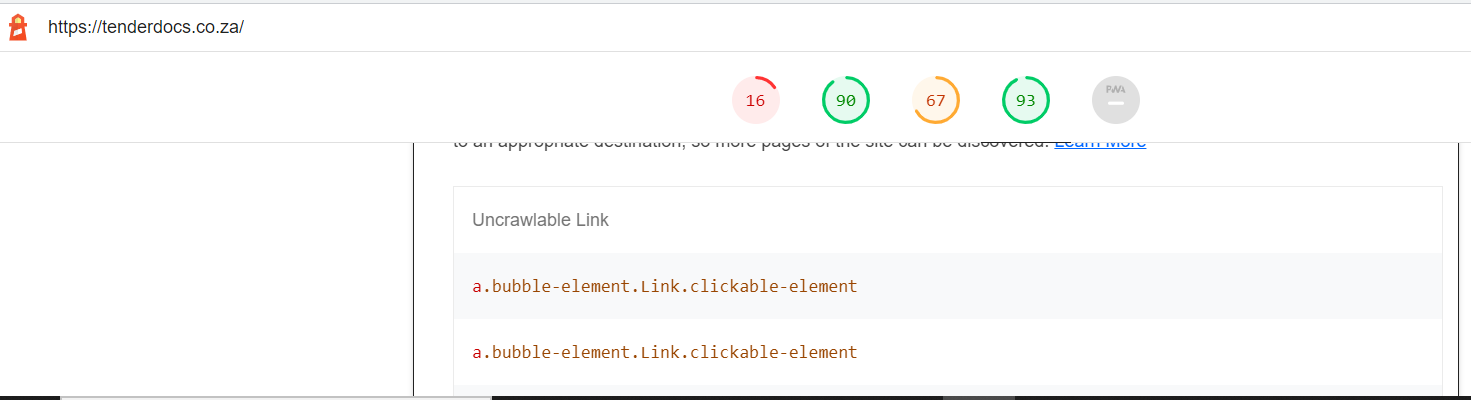This screenshot has width=1471, height=400.
Task: Select the first a.bubble-element.Link.clickable-element row
Action: [665, 286]
